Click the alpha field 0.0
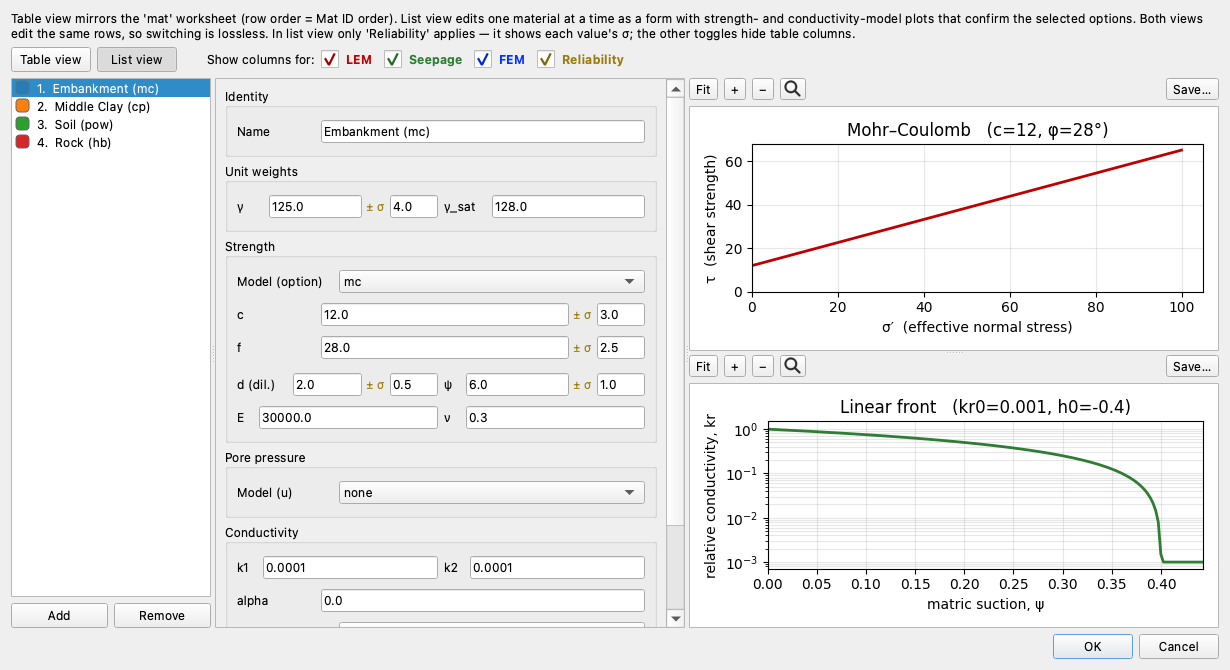 click(x=483, y=600)
